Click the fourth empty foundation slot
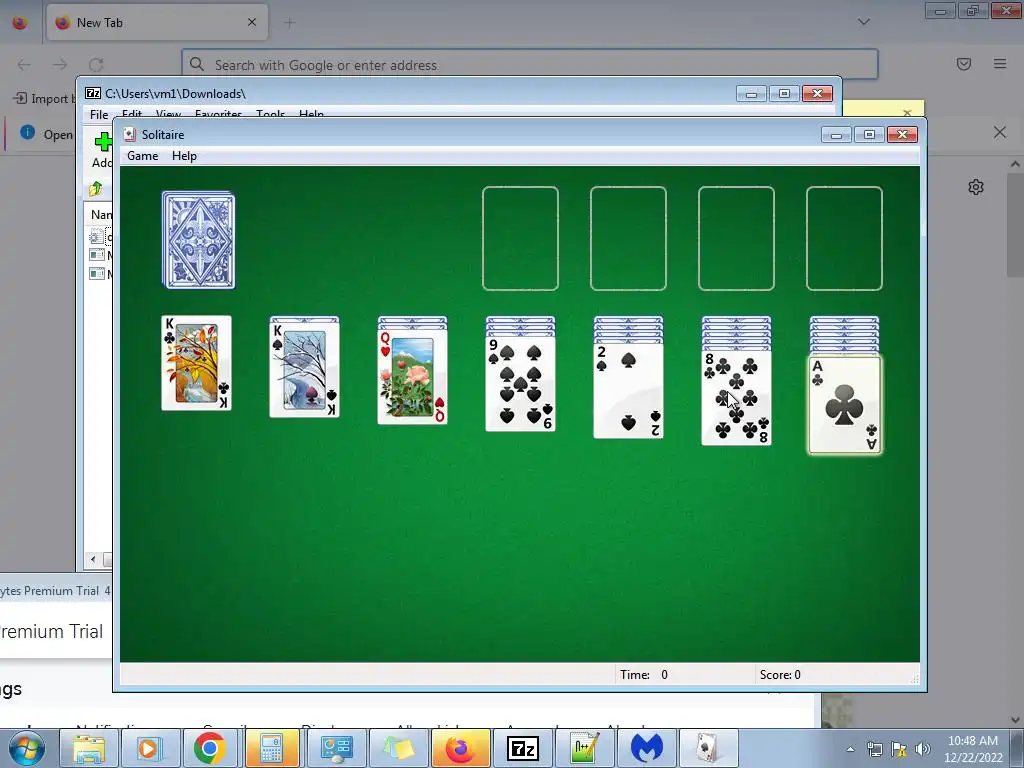1024x768 pixels. (x=844, y=238)
